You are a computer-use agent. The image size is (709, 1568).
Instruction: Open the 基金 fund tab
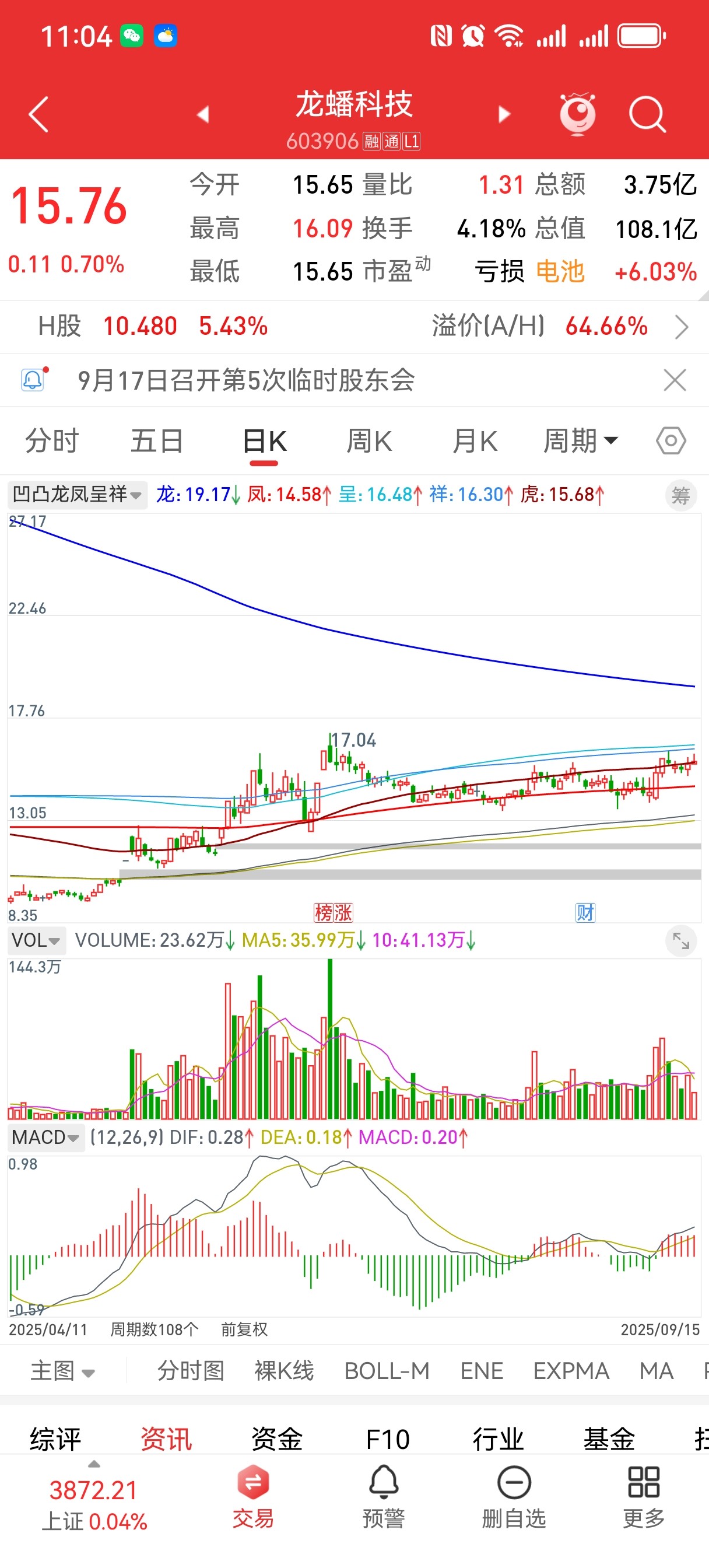[609, 1440]
